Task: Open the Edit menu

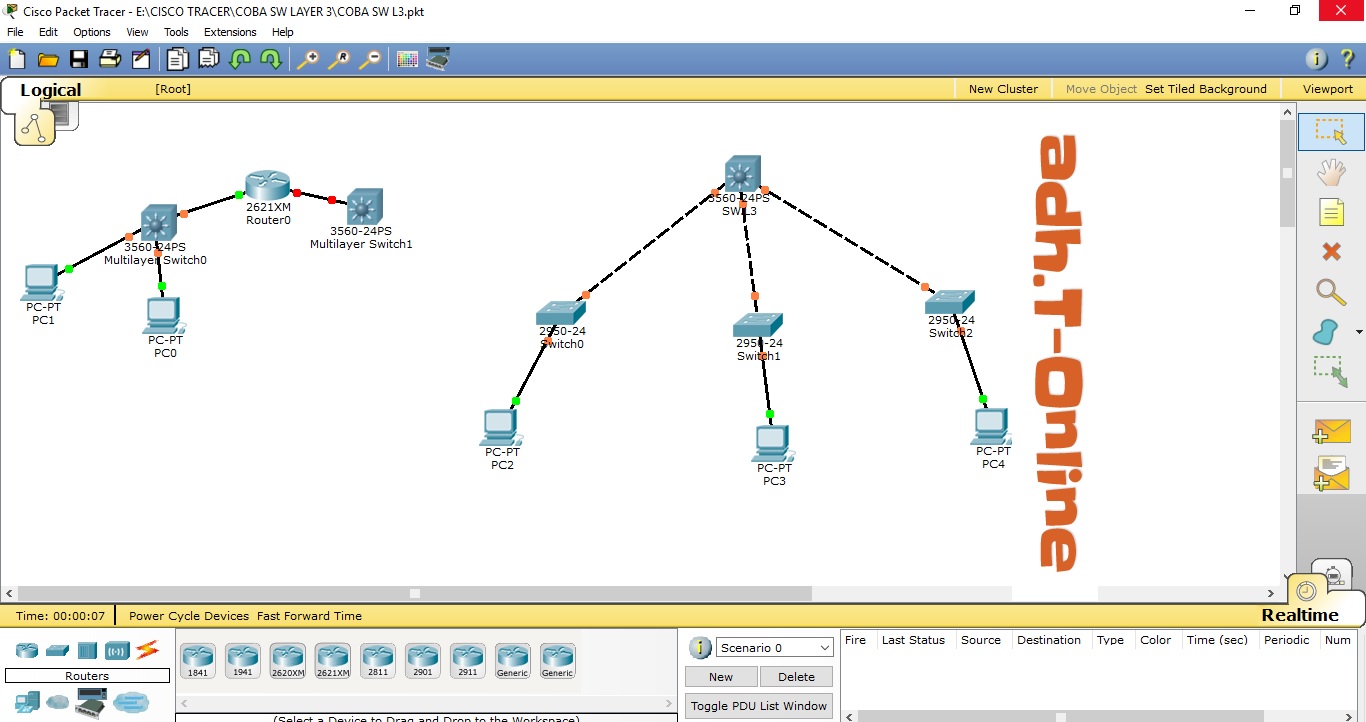Action: coord(48,32)
